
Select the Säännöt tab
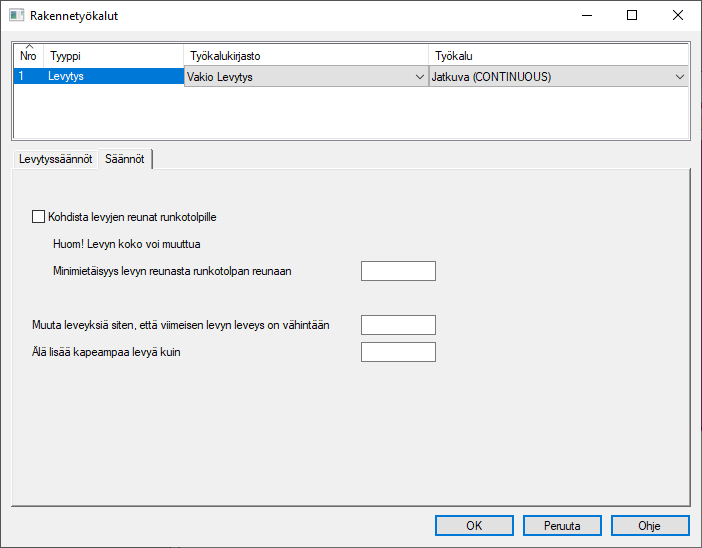click(125, 160)
